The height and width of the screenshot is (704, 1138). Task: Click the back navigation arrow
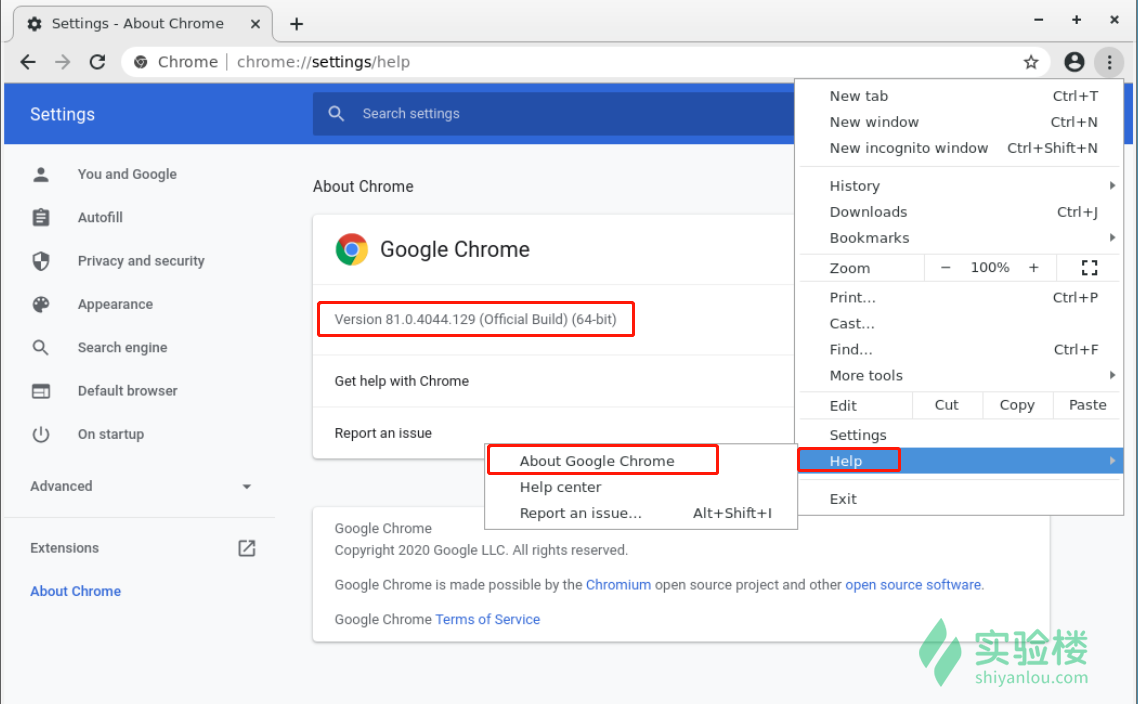(x=28, y=62)
